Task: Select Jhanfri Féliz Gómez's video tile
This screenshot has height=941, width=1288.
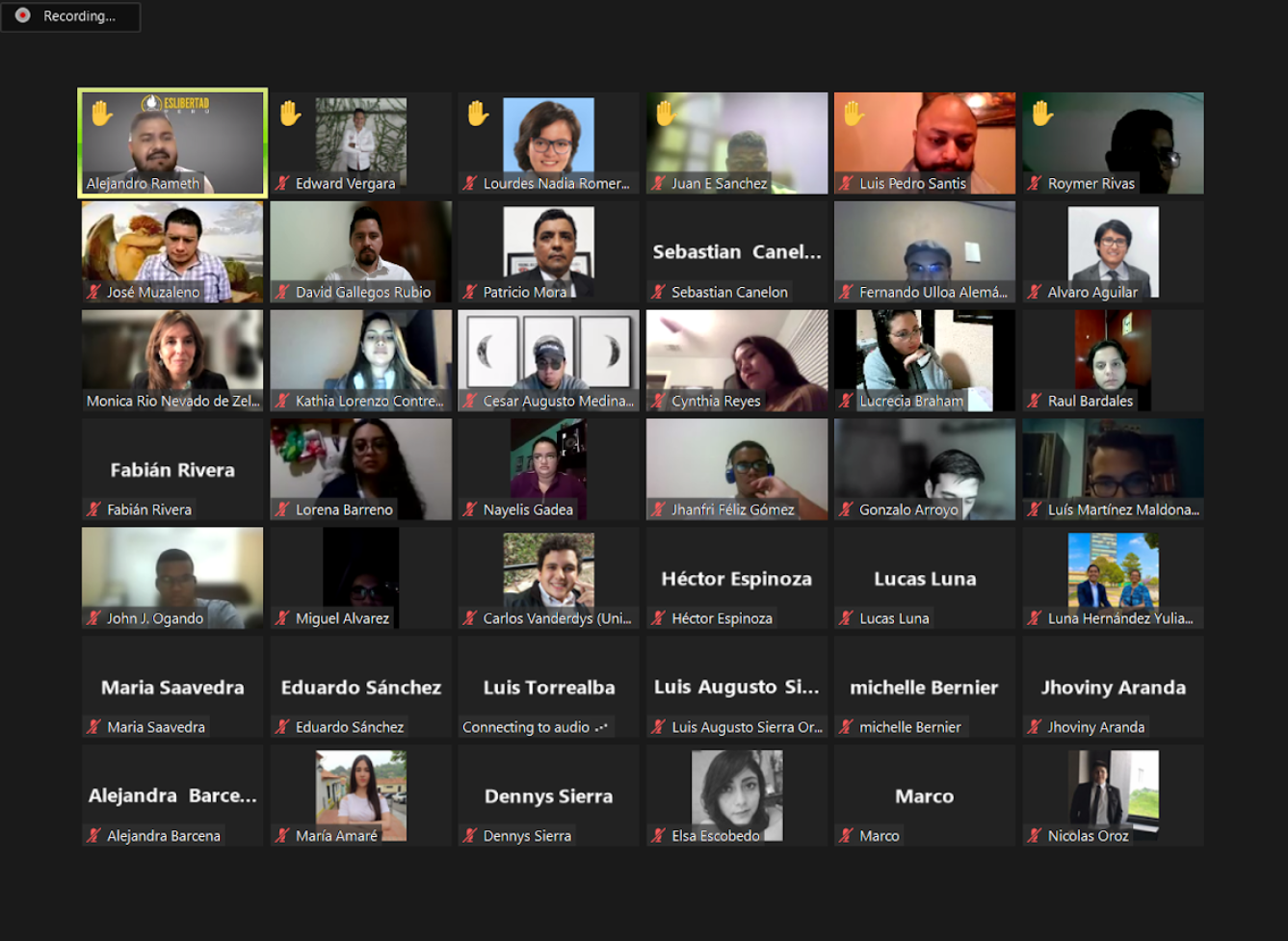Action: click(737, 469)
